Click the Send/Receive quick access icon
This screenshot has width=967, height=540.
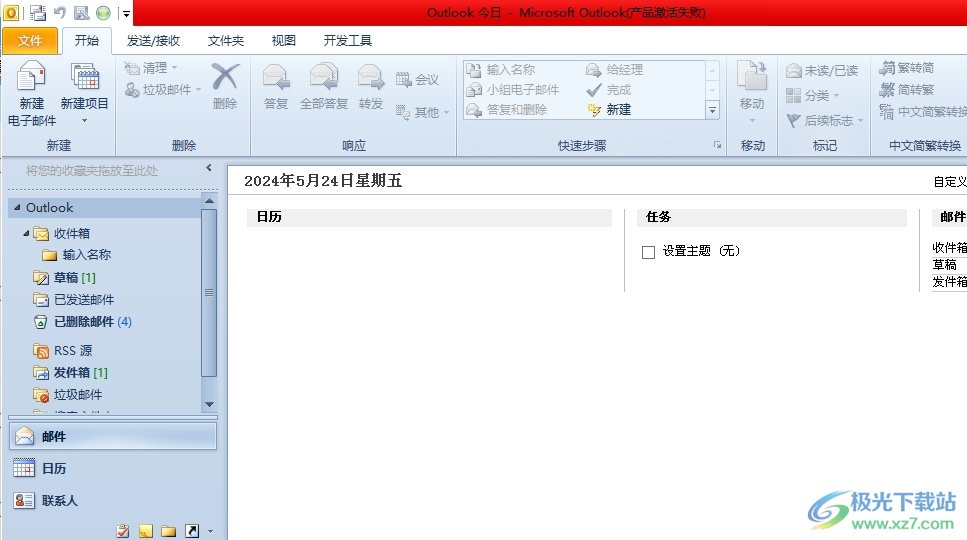(38, 12)
